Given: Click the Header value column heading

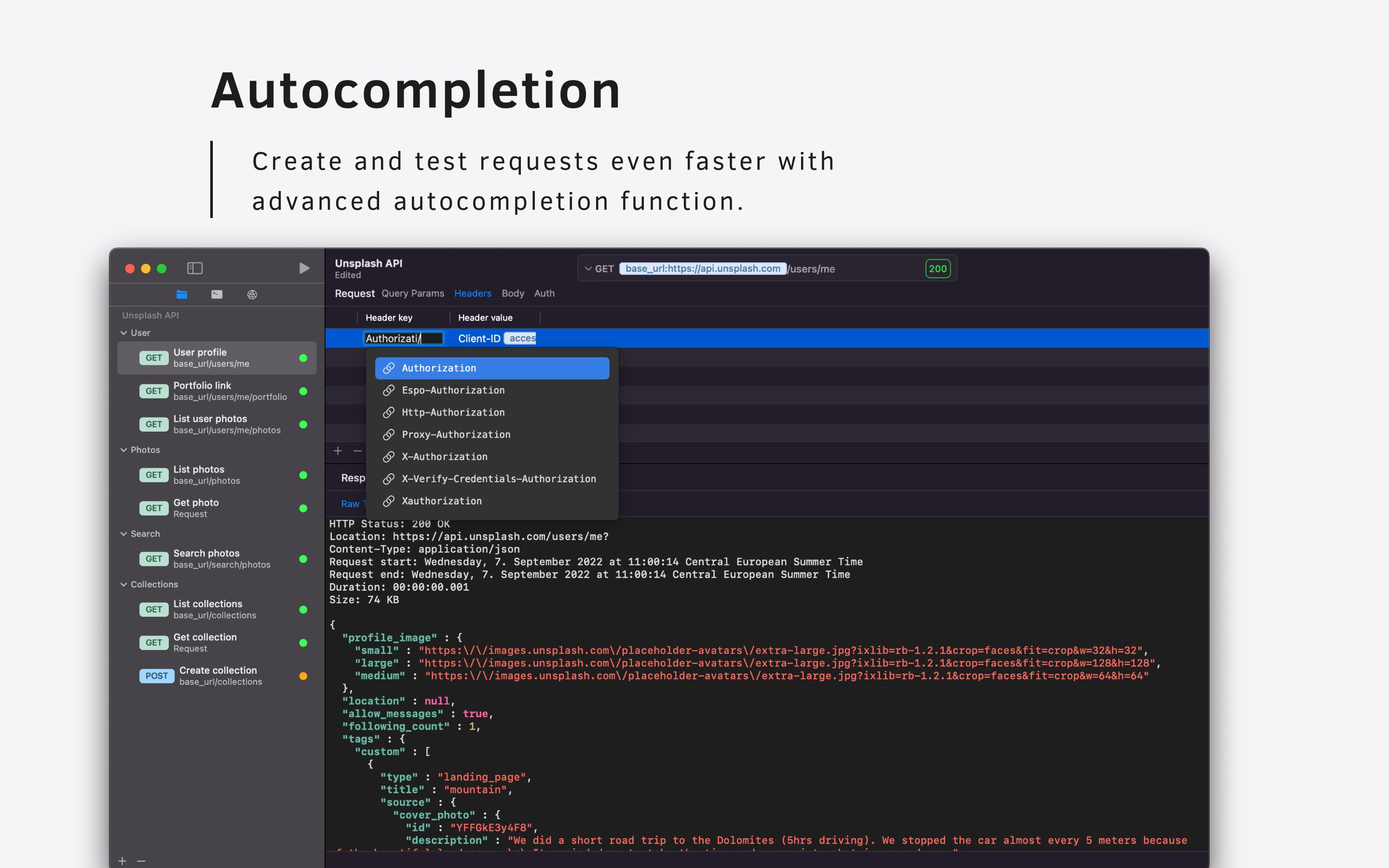Looking at the screenshot, I should tap(485, 318).
